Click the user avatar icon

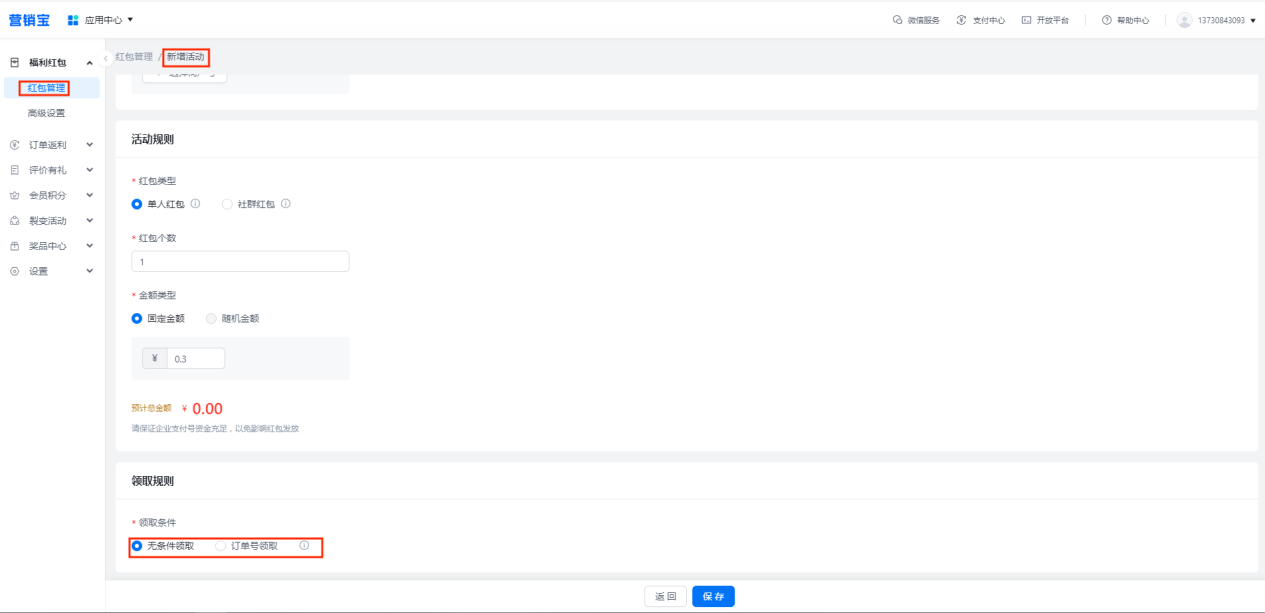click(x=1184, y=20)
